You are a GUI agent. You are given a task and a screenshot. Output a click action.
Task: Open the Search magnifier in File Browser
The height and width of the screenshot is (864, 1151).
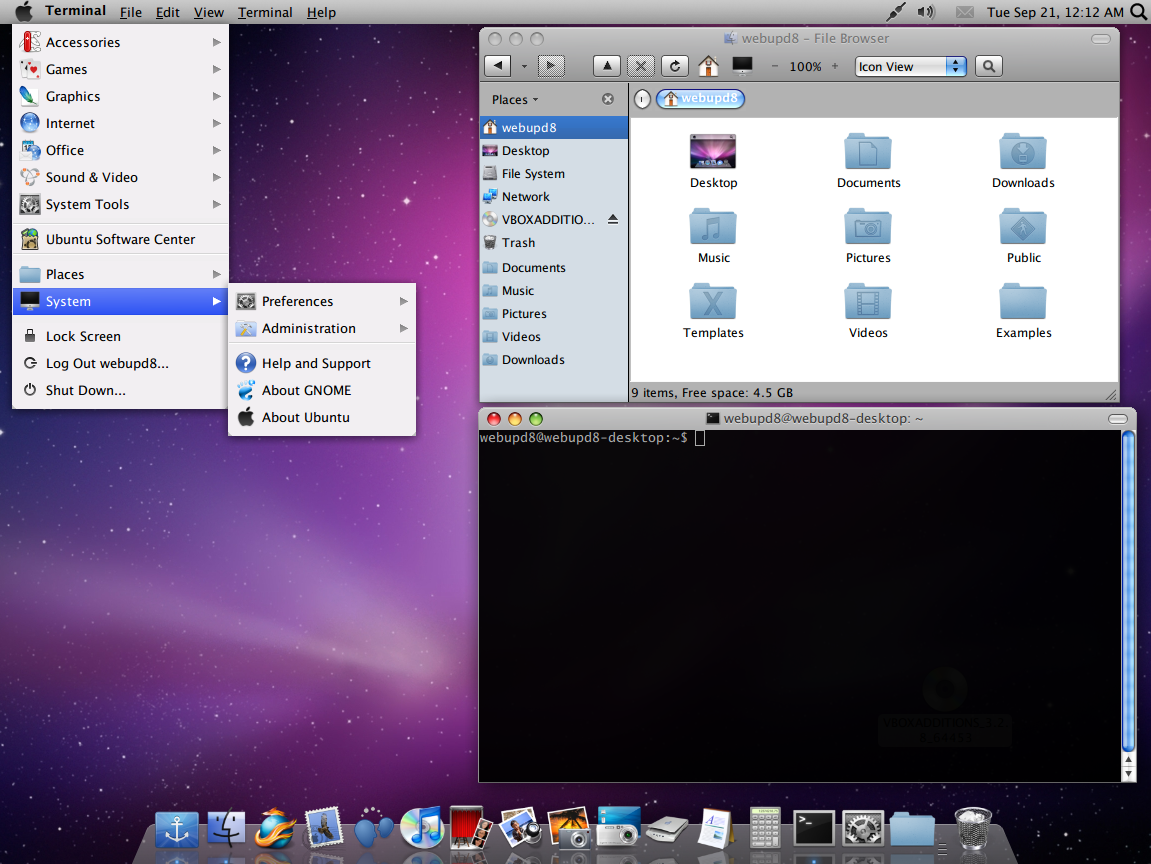tap(988, 66)
